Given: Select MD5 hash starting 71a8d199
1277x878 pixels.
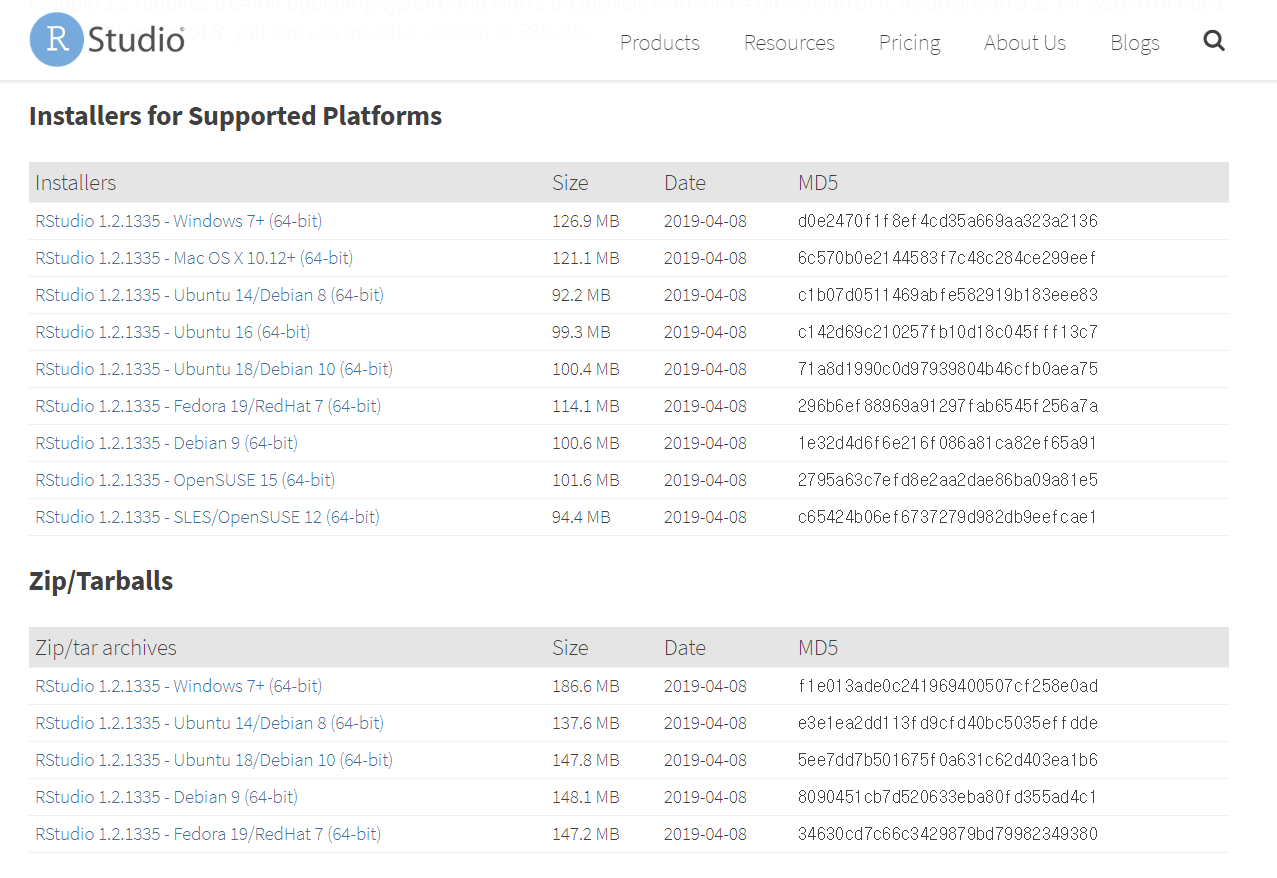Looking at the screenshot, I should [x=948, y=369].
